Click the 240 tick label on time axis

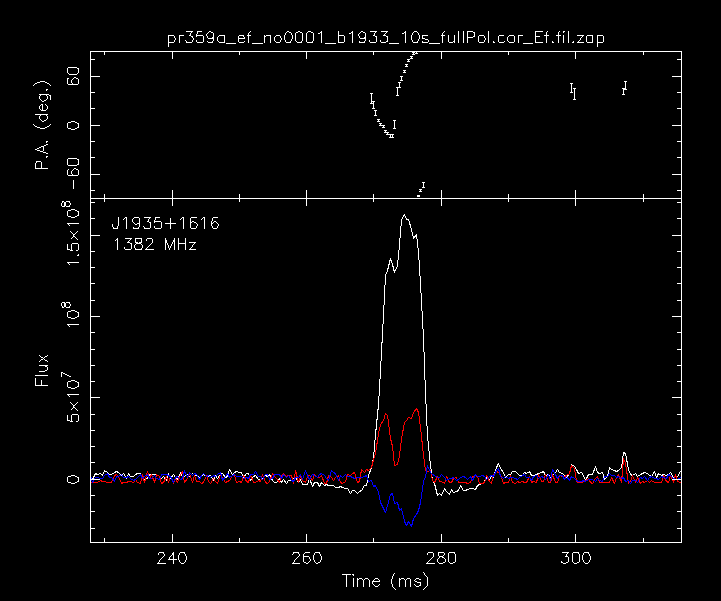tap(172, 557)
